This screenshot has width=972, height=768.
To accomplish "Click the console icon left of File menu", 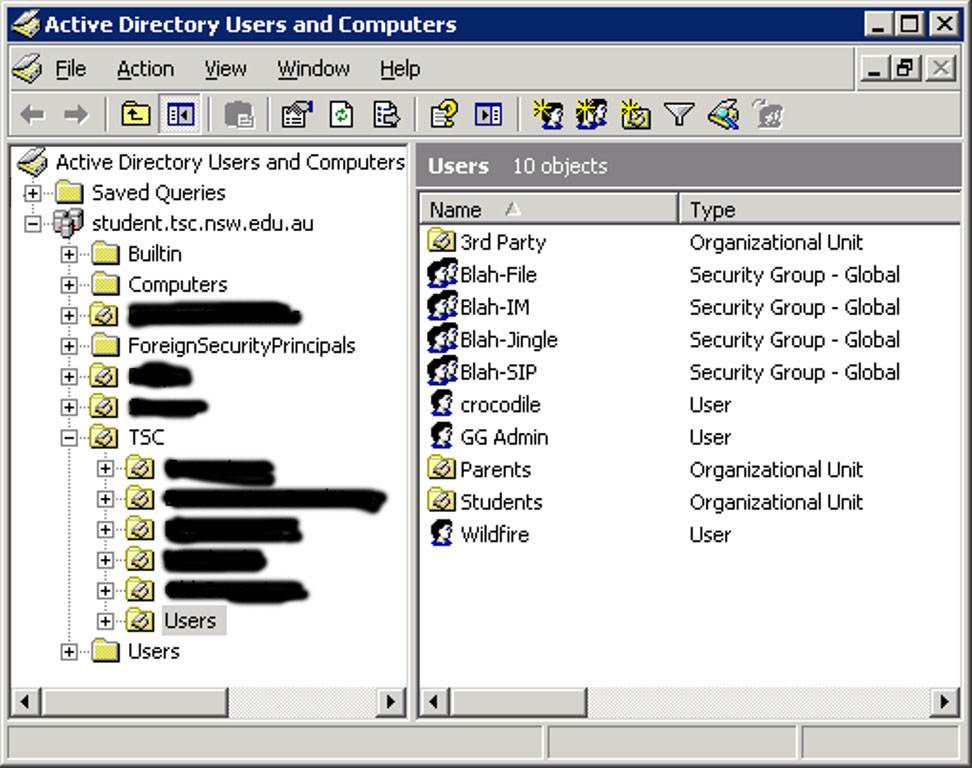I will pyautogui.click(x=27, y=69).
